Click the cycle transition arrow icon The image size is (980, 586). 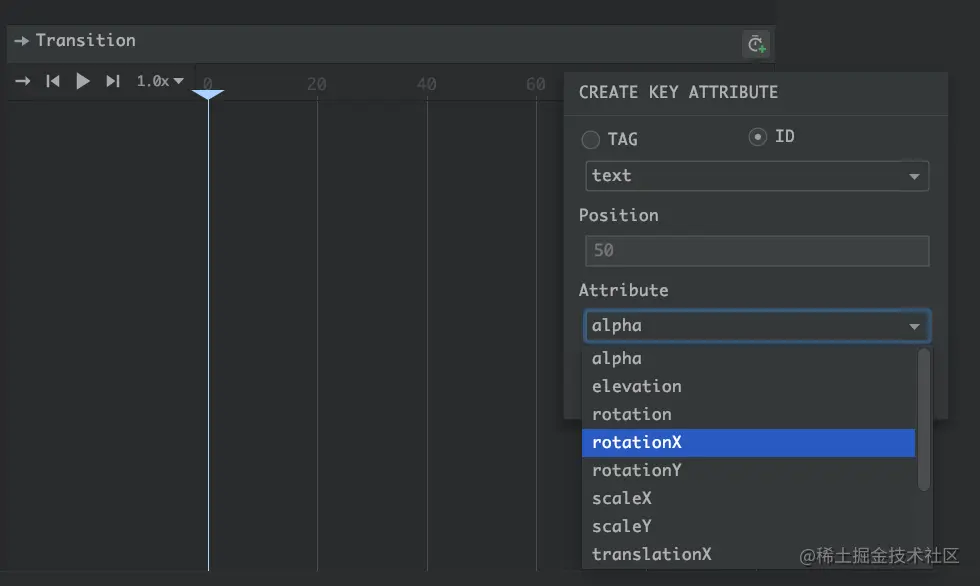pyautogui.click(x=22, y=81)
